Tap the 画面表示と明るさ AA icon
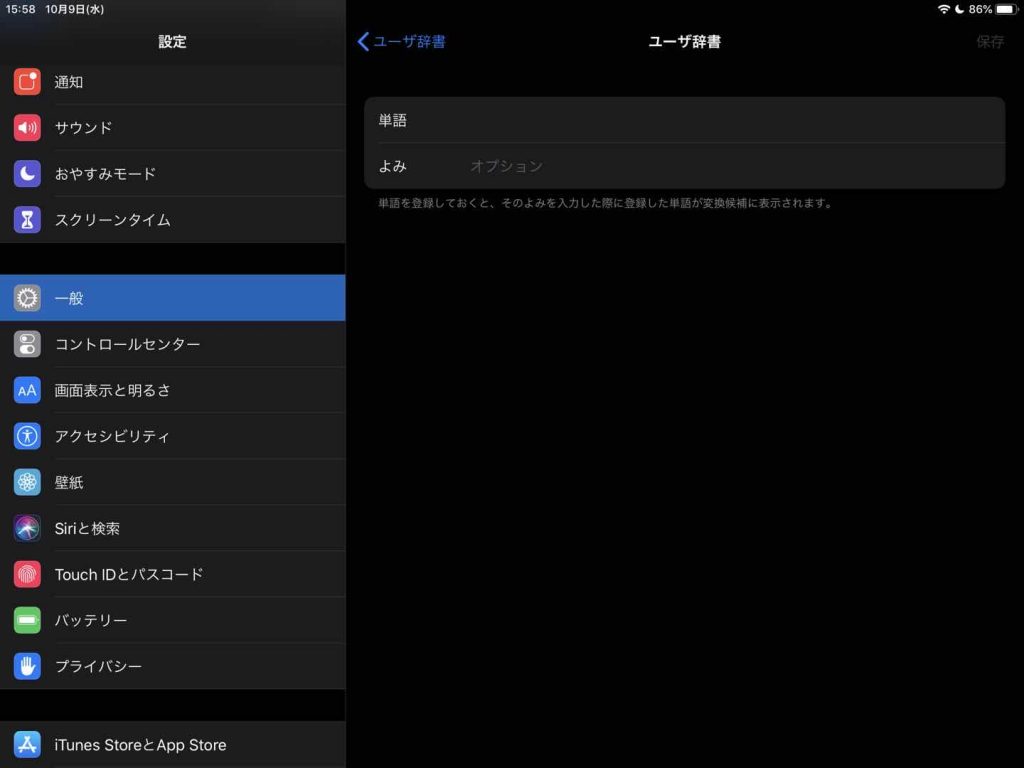Screen dimensions: 1024x768 [27, 390]
